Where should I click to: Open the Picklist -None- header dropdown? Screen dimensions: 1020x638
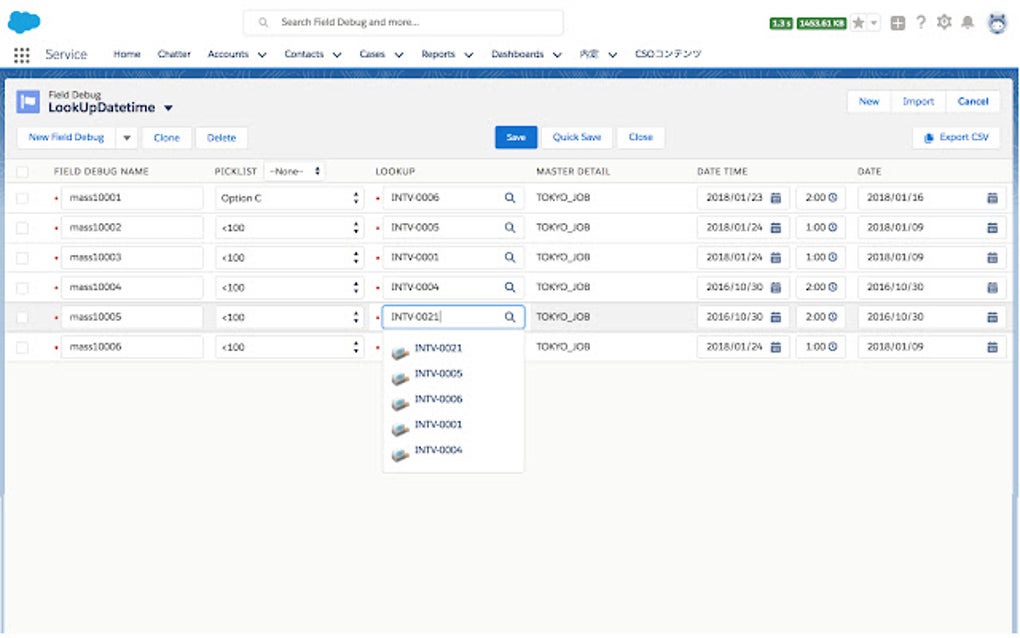(x=294, y=172)
